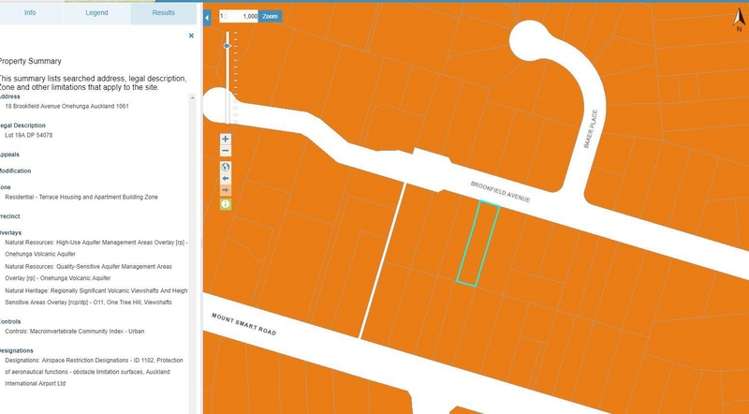Click the results panel scrollbar up arrow
Screen dimensions: 749x414
[193, 98]
